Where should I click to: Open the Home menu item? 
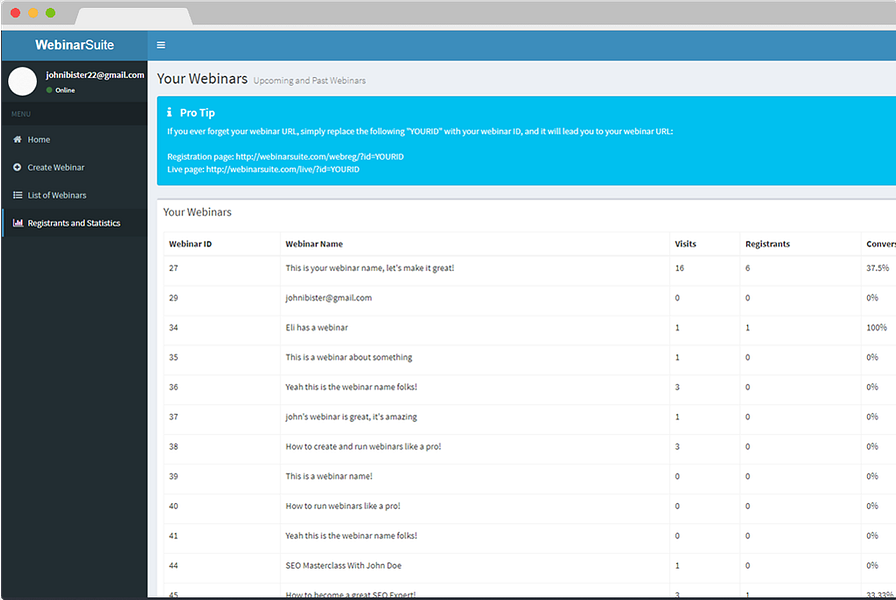pos(74,139)
